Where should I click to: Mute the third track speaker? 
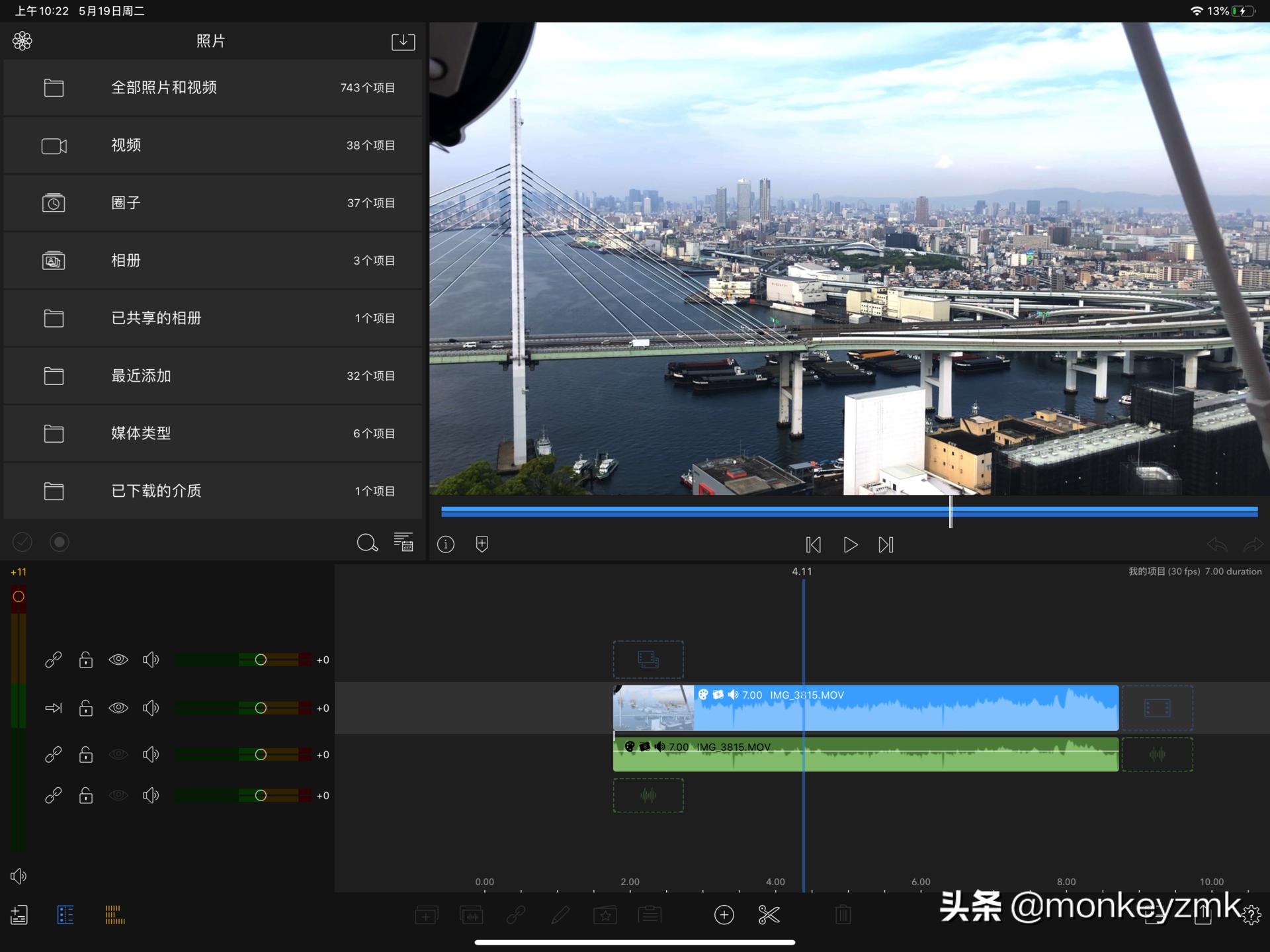(x=151, y=754)
